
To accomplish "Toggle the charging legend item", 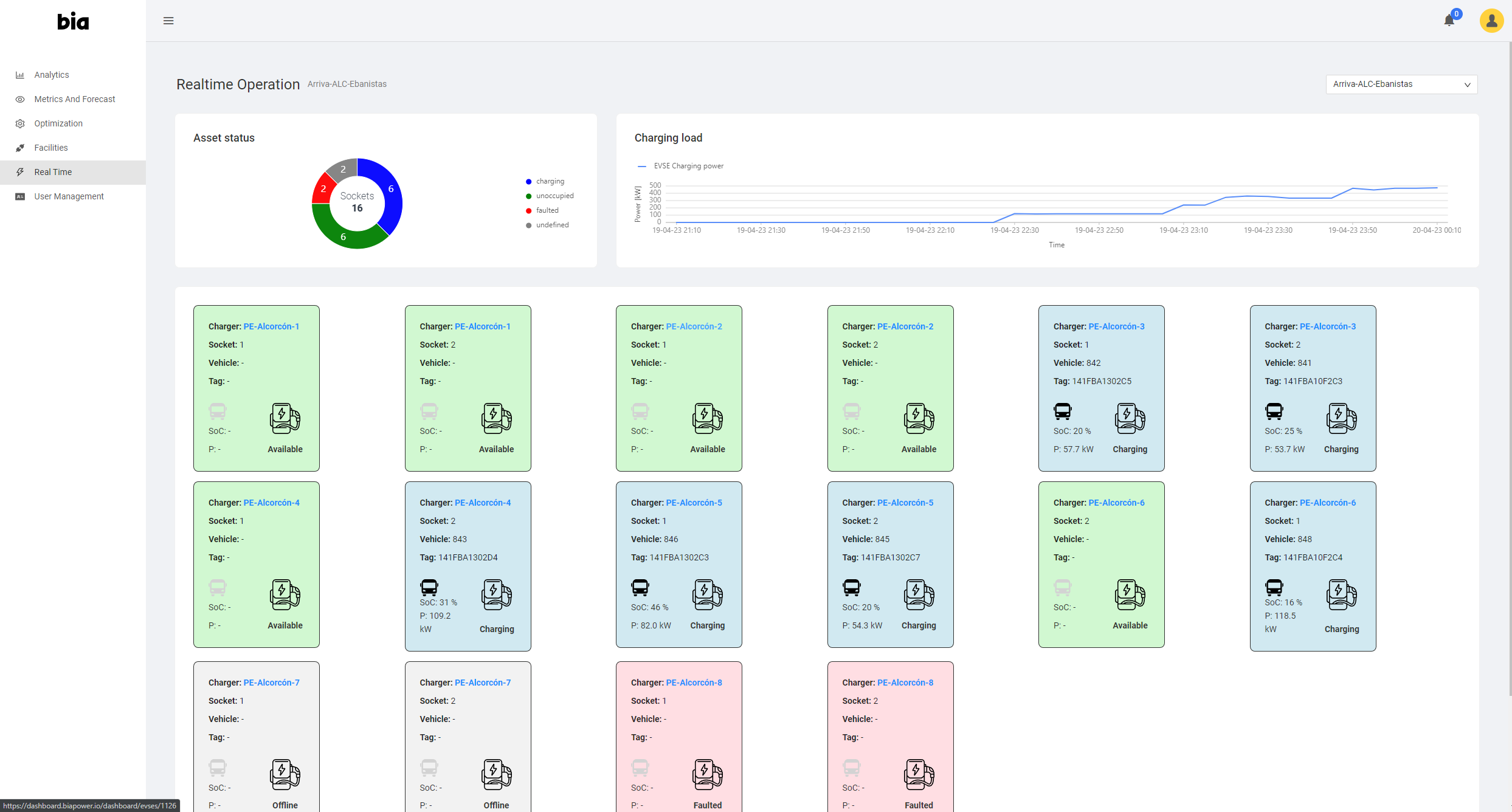I will point(550,181).
